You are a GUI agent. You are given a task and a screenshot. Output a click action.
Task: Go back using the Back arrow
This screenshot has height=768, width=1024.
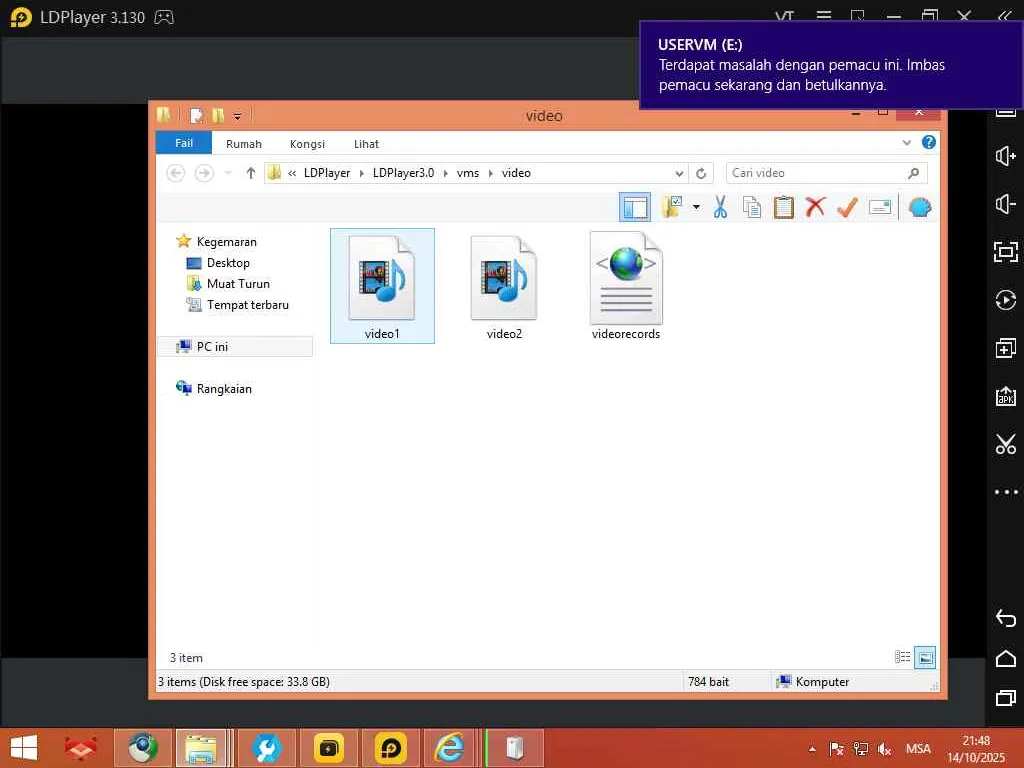(x=176, y=173)
